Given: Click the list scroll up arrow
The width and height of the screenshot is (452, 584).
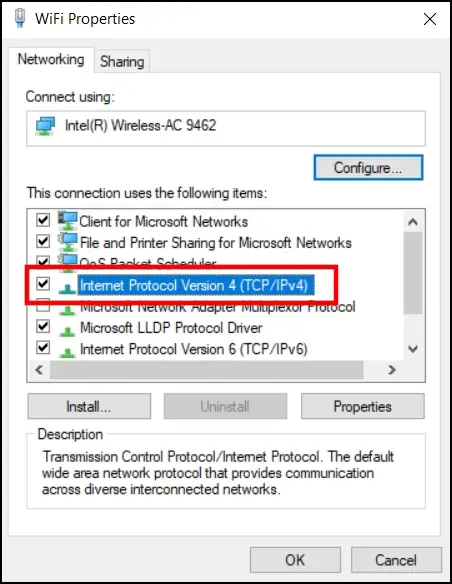Looking at the screenshot, I should [x=413, y=222].
